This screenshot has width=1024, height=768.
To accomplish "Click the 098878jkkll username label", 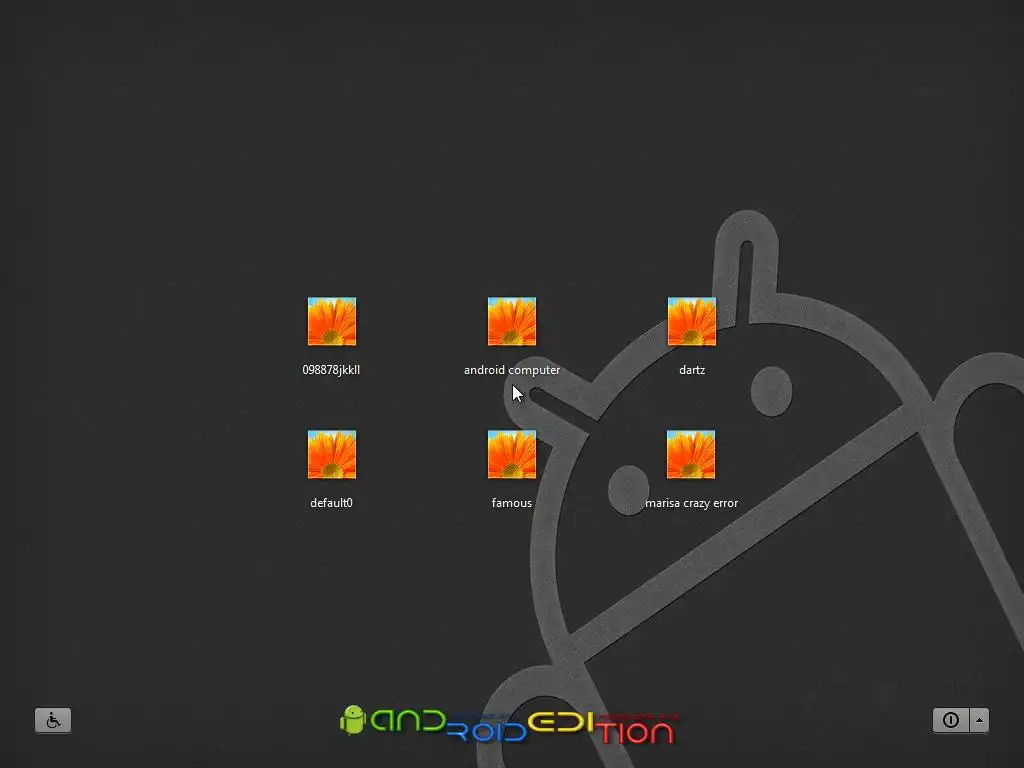I will (331, 370).
